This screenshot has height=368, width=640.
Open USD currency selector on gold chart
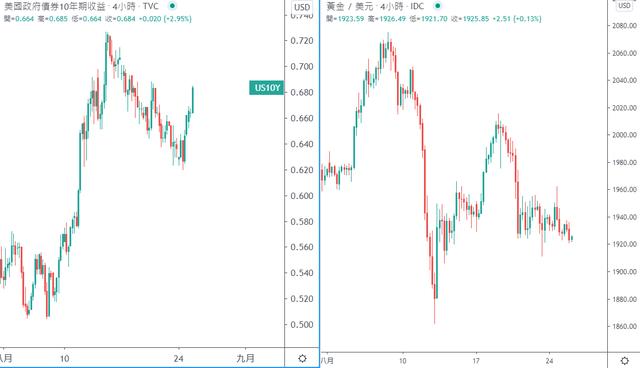click(x=624, y=6)
